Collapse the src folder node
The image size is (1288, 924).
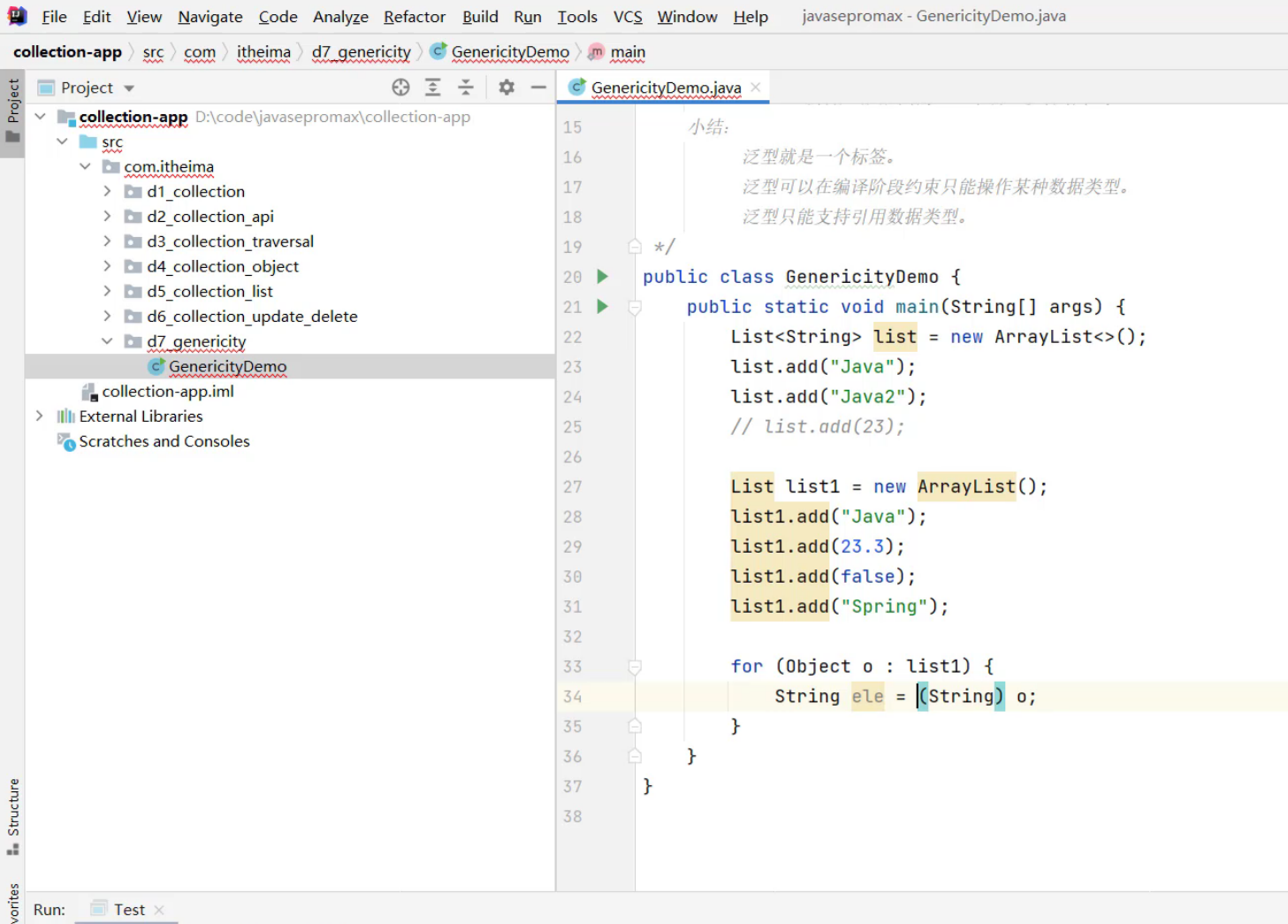(62, 141)
